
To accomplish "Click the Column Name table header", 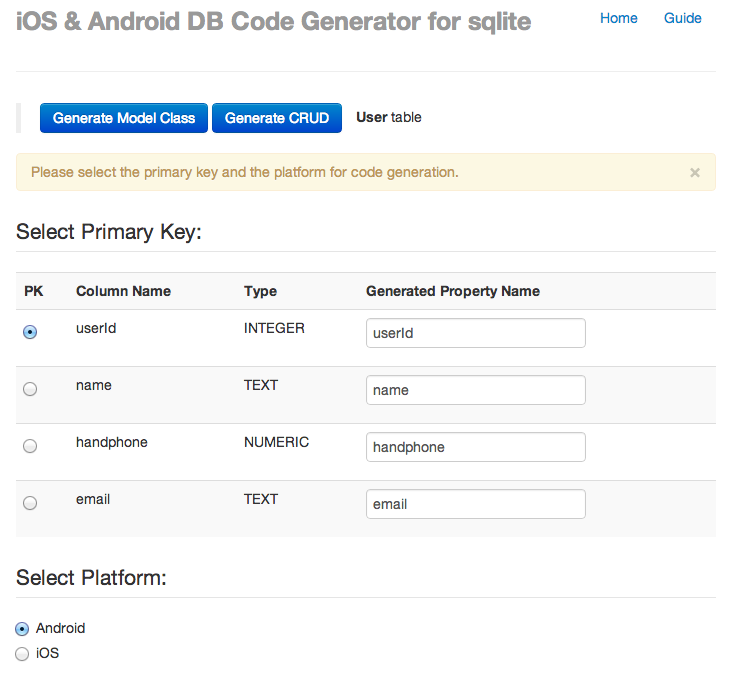I will tap(123, 291).
